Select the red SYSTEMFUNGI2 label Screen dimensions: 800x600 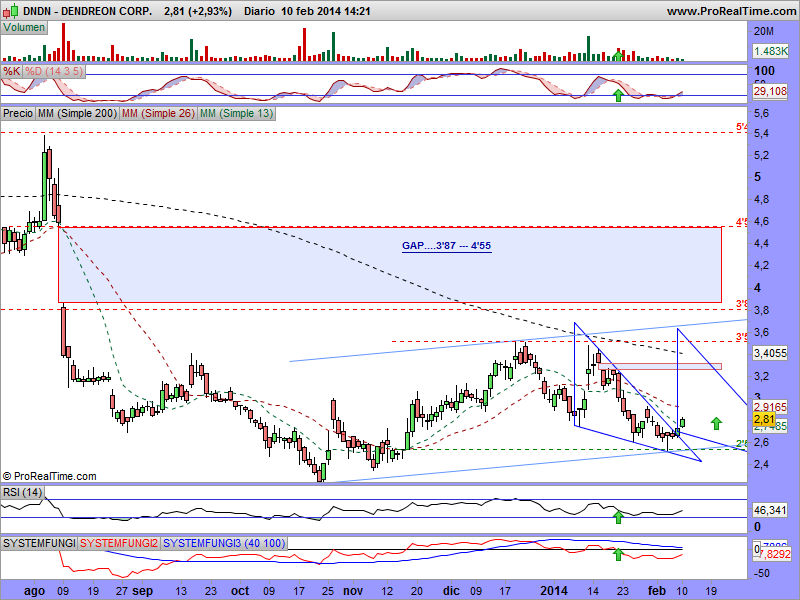[119, 543]
